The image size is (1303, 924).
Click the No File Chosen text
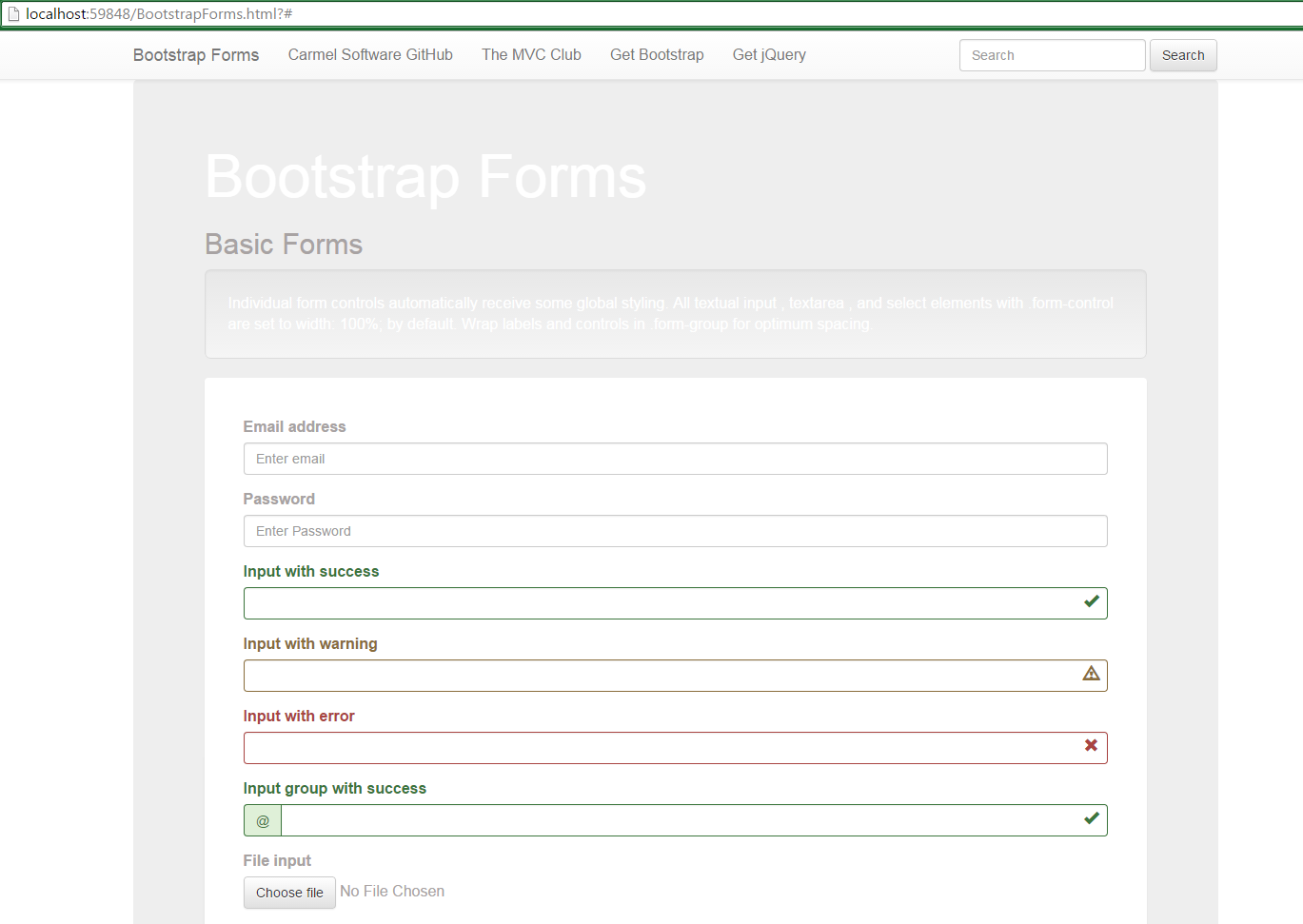[392, 891]
